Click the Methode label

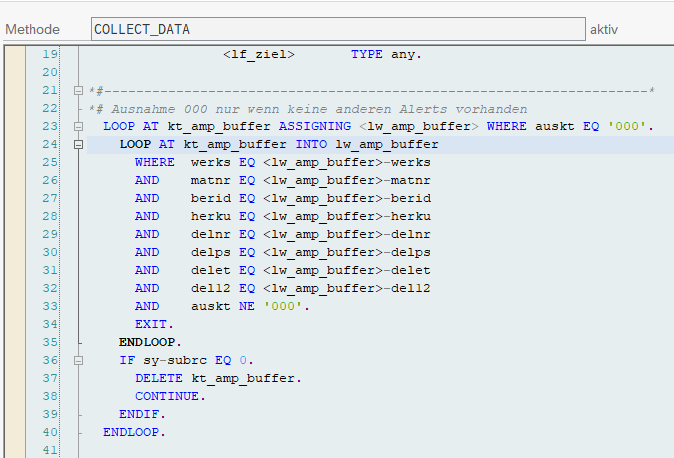click(32, 29)
